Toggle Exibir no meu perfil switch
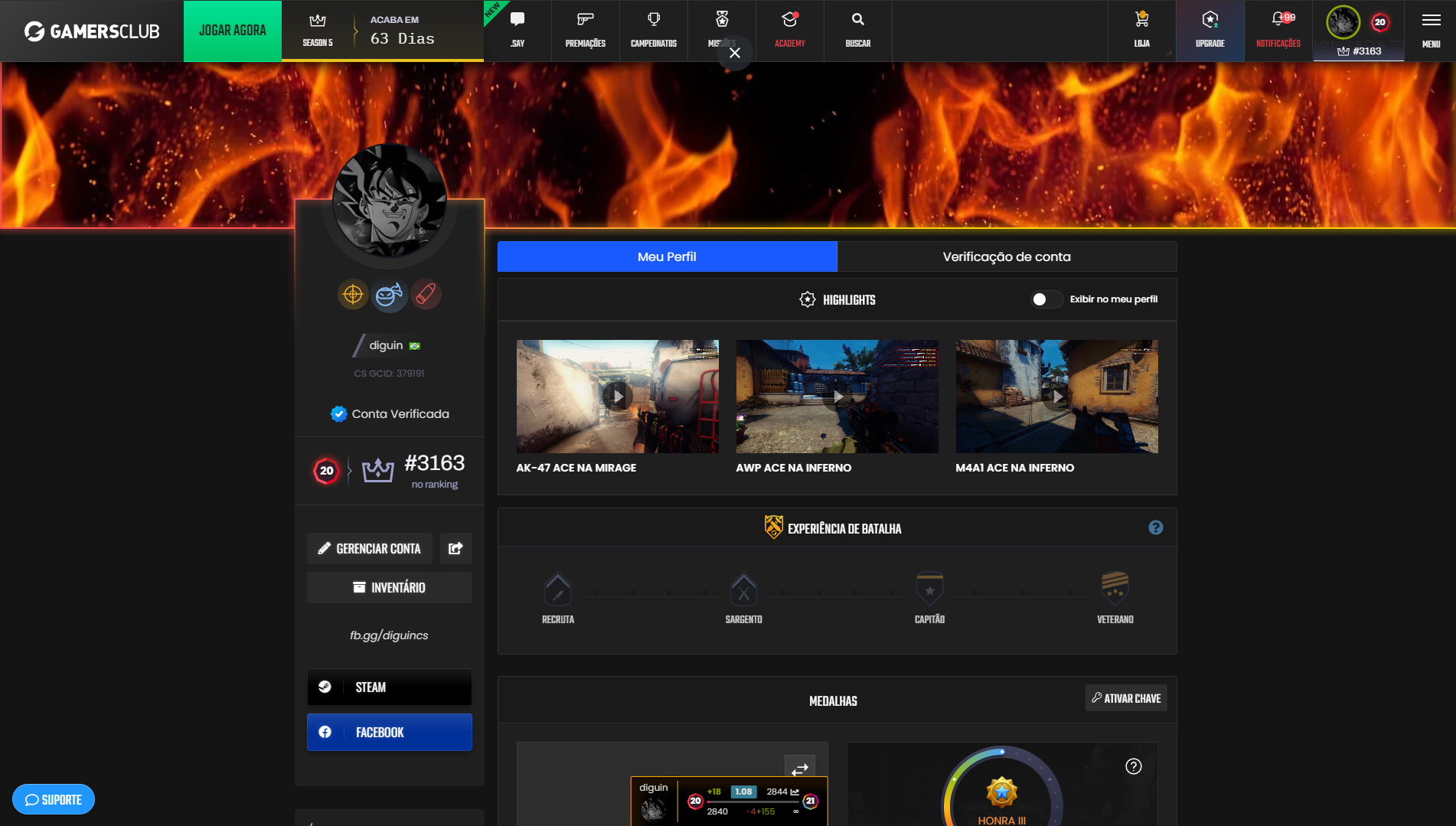The image size is (1456, 826). (1046, 299)
